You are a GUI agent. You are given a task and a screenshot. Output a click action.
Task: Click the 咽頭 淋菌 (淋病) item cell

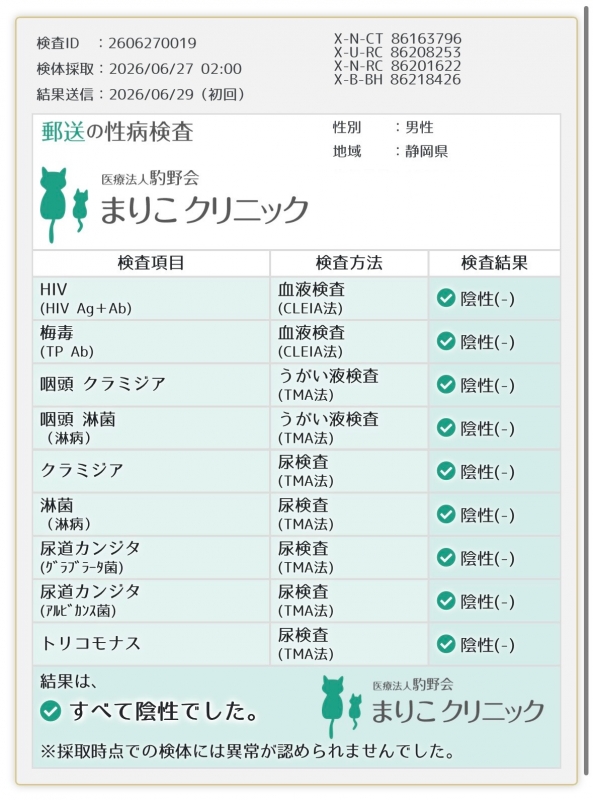coord(151,428)
